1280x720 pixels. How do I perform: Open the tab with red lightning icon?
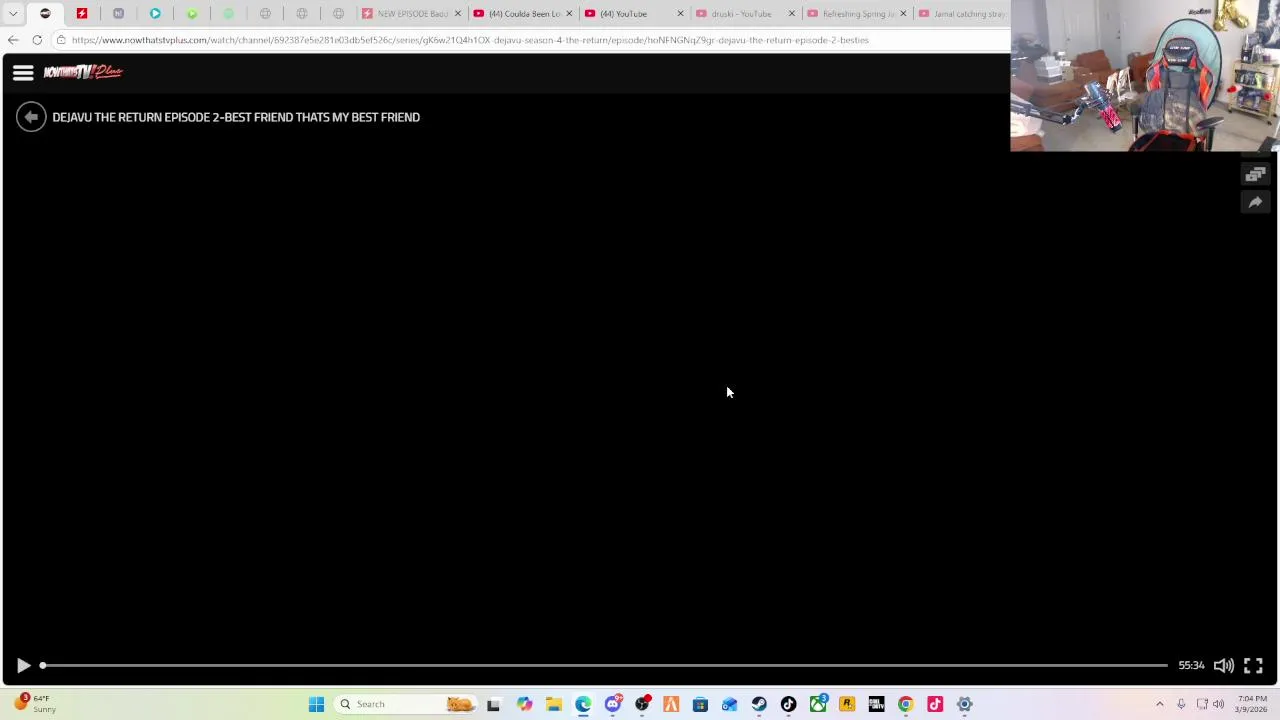pos(82,14)
